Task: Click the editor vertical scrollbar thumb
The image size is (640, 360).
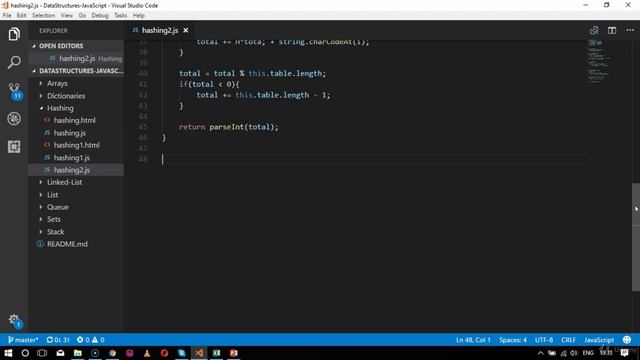Action: [636, 237]
